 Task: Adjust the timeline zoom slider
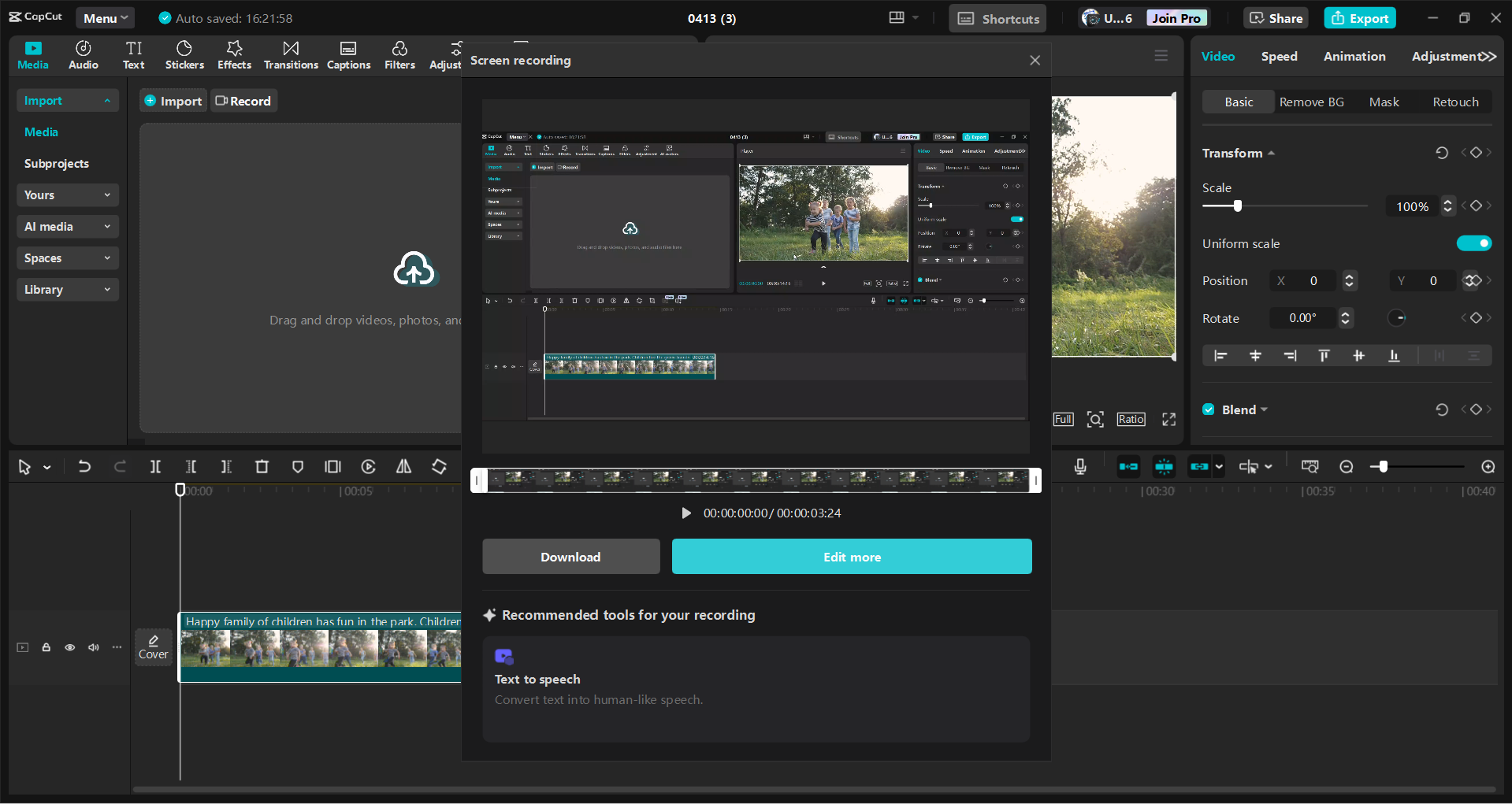pos(1381,466)
